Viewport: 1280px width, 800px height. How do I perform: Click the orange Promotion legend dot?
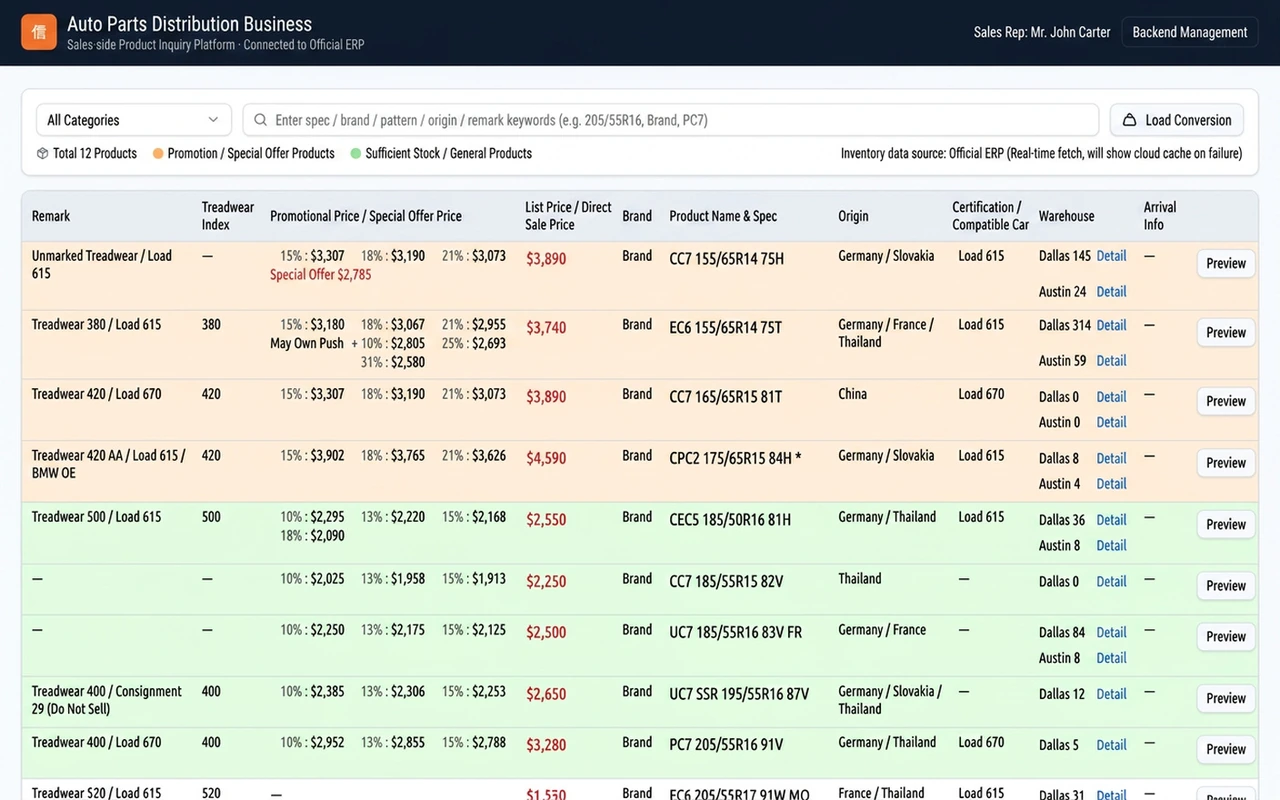(x=158, y=154)
